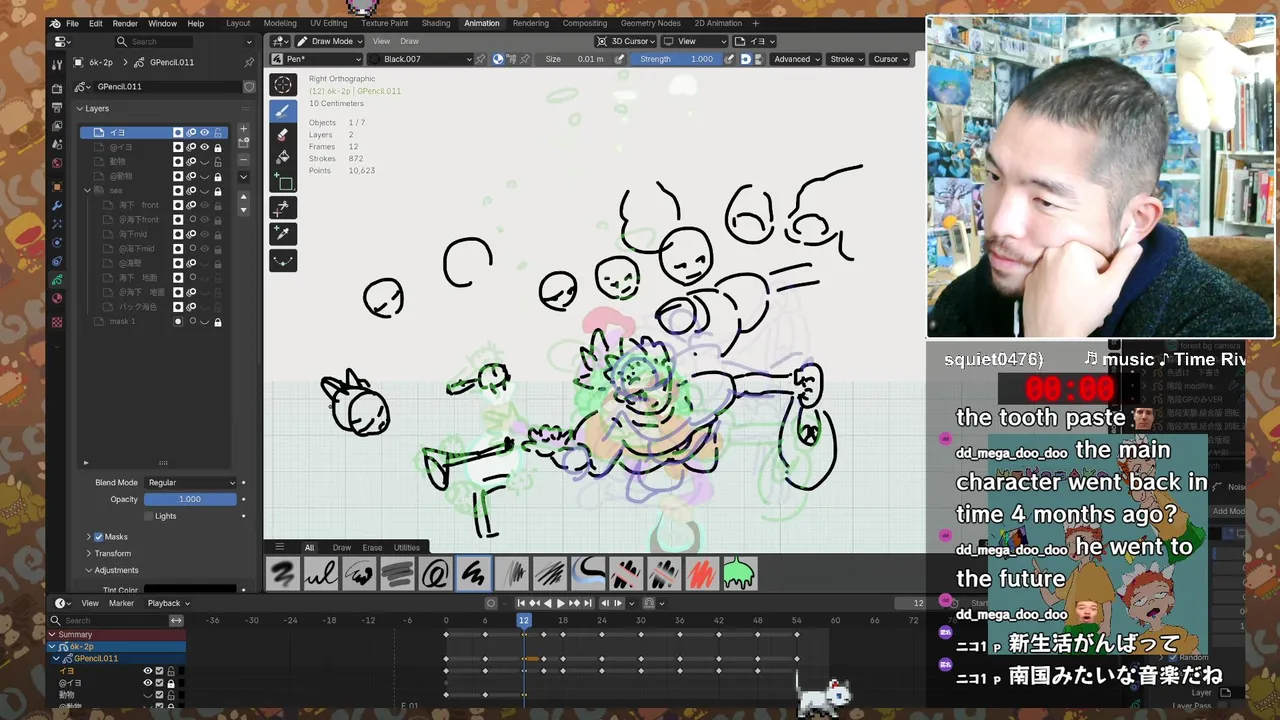Select the Fill bucket tool
This screenshot has height=720, width=1280.
(x=283, y=158)
